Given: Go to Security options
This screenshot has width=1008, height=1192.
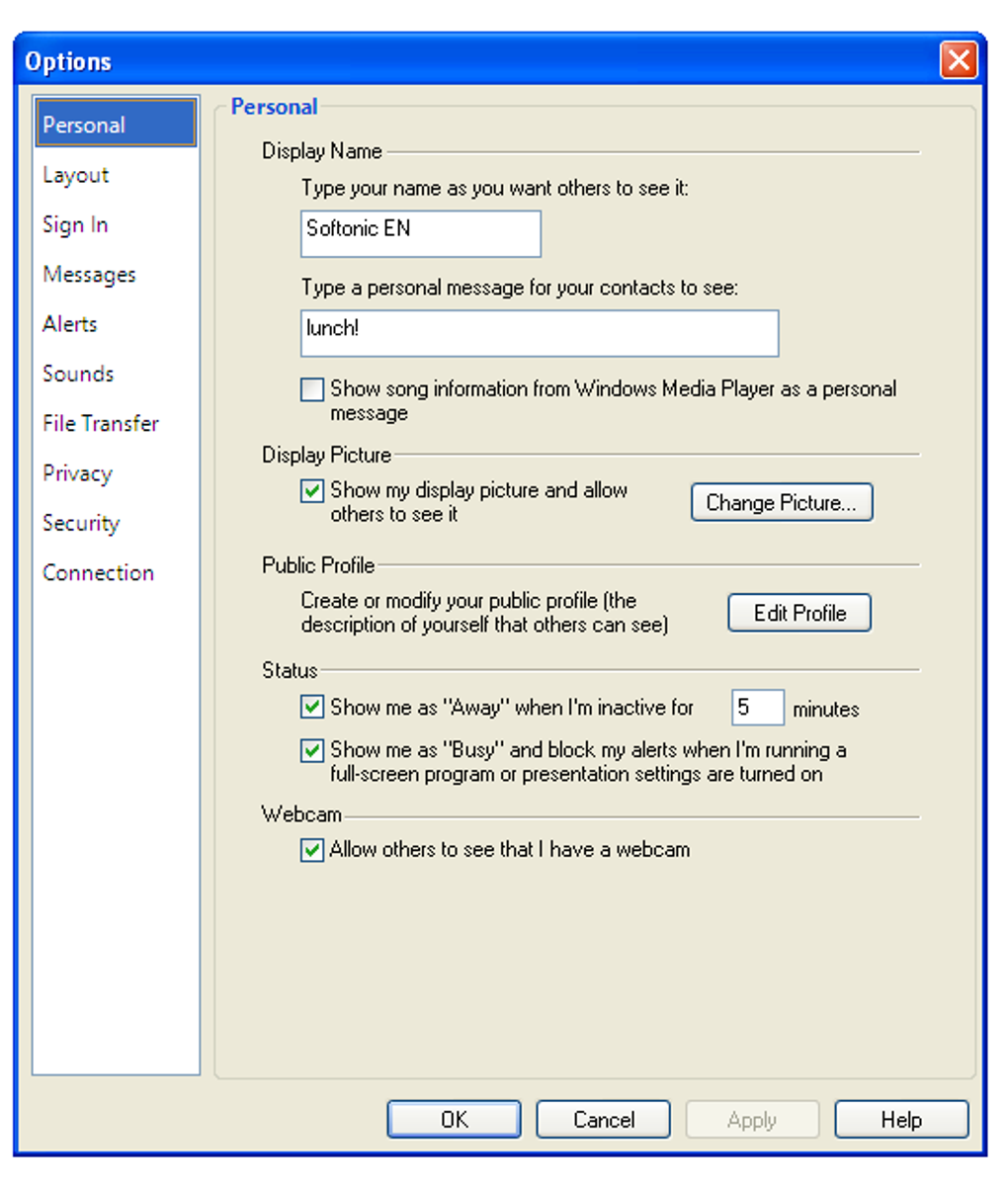Looking at the screenshot, I should tap(81, 523).
